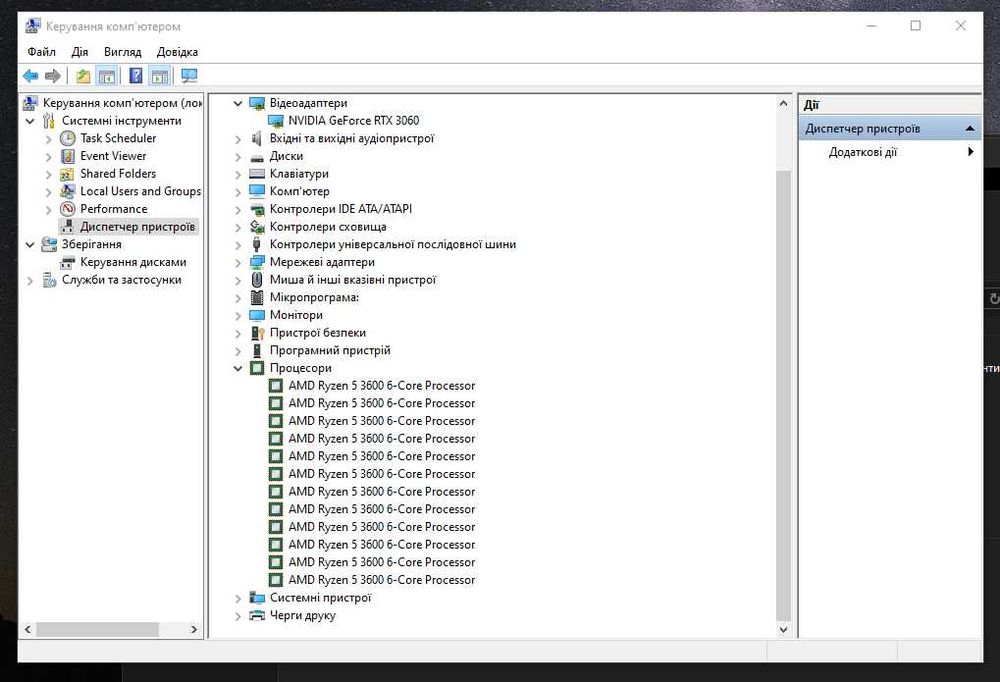Open the Дія menu
The height and width of the screenshot is (682, 1000).
click(x=80, y=52)
